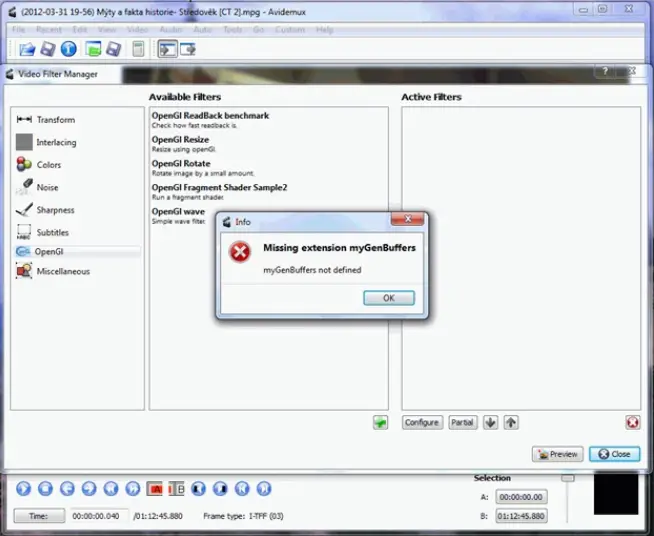This screenshot has width=654, height=536.
Task: Open the Custom menu
Action: click(289, 30)
